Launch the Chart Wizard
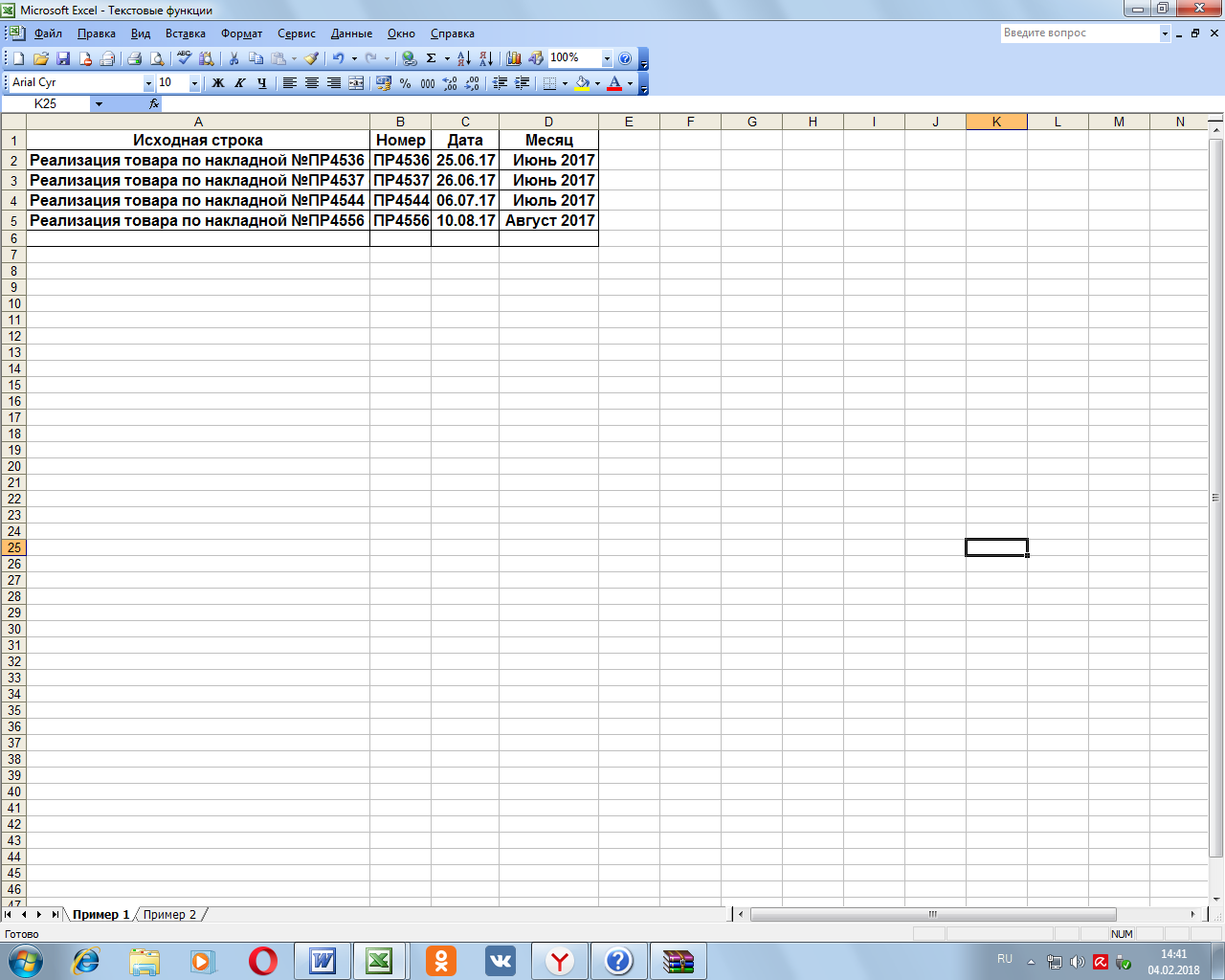The width and height of the screenshot is (1225, 980). (514, 58)
